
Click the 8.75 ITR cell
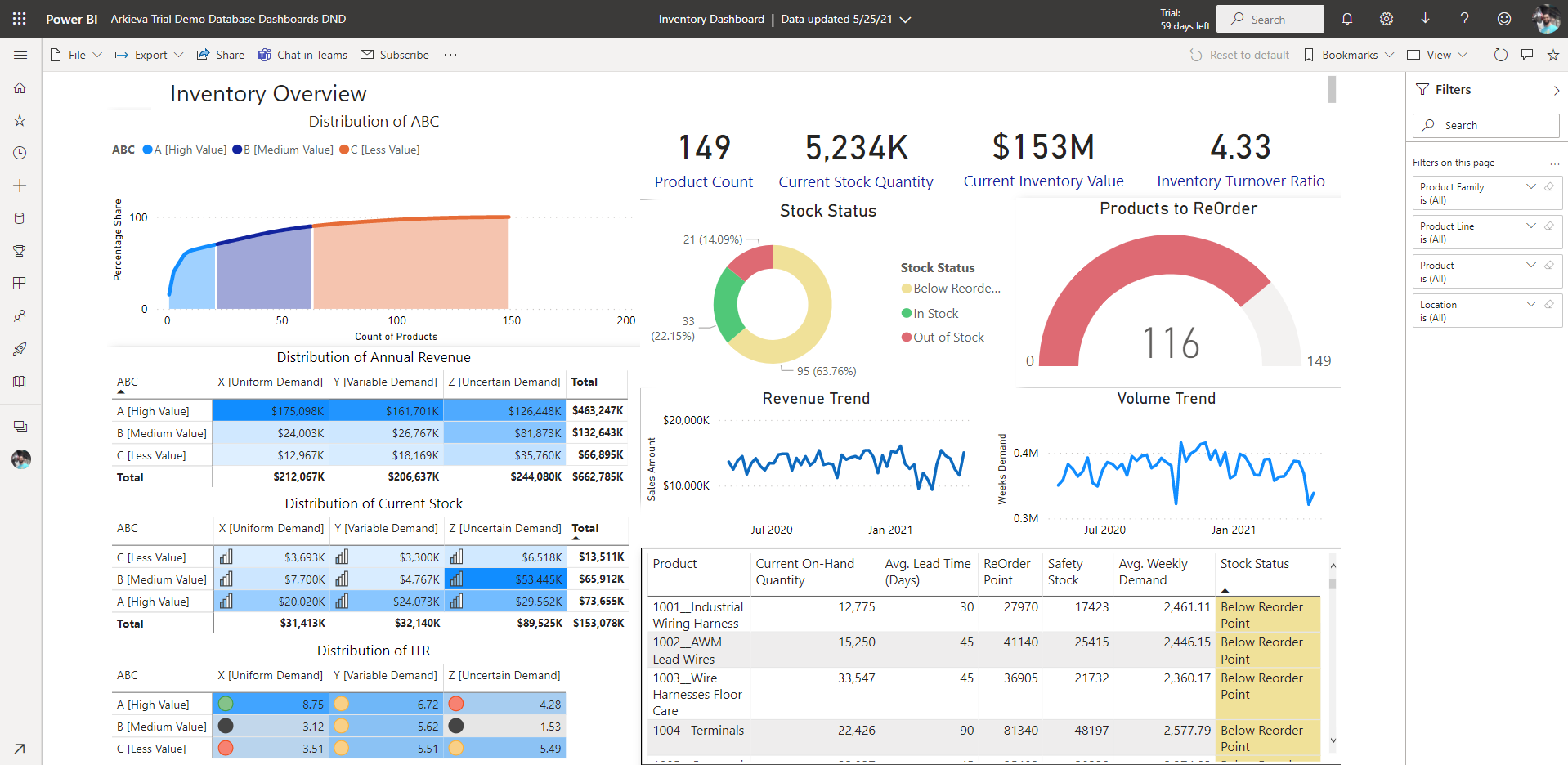coord(271,704)
